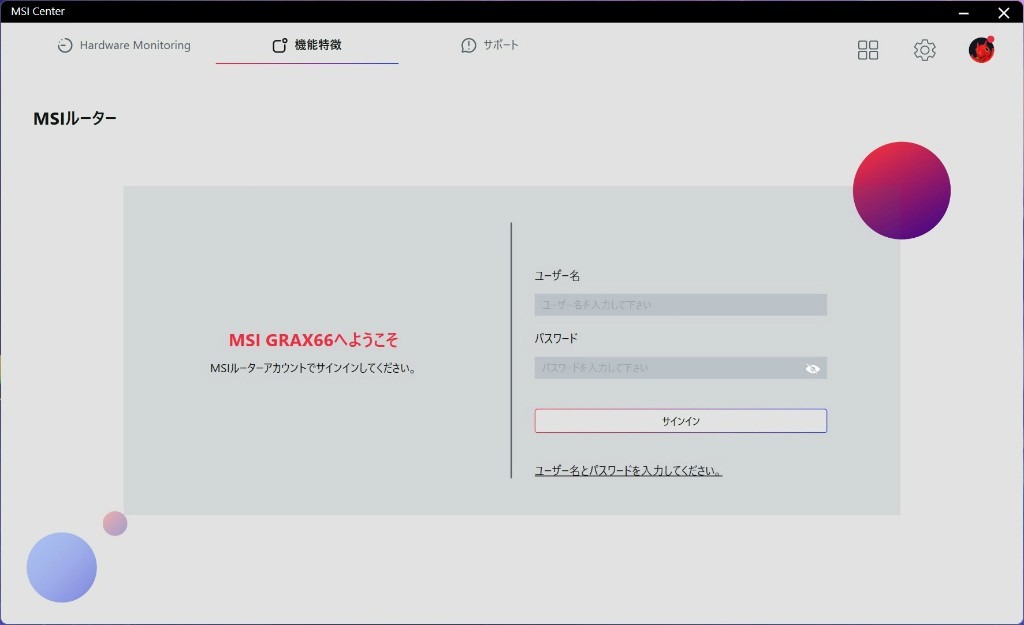Minimize the MSI Center window
Image resolution: width=1024 pixels, height=625 pixels.
click(x=964, y=13)
